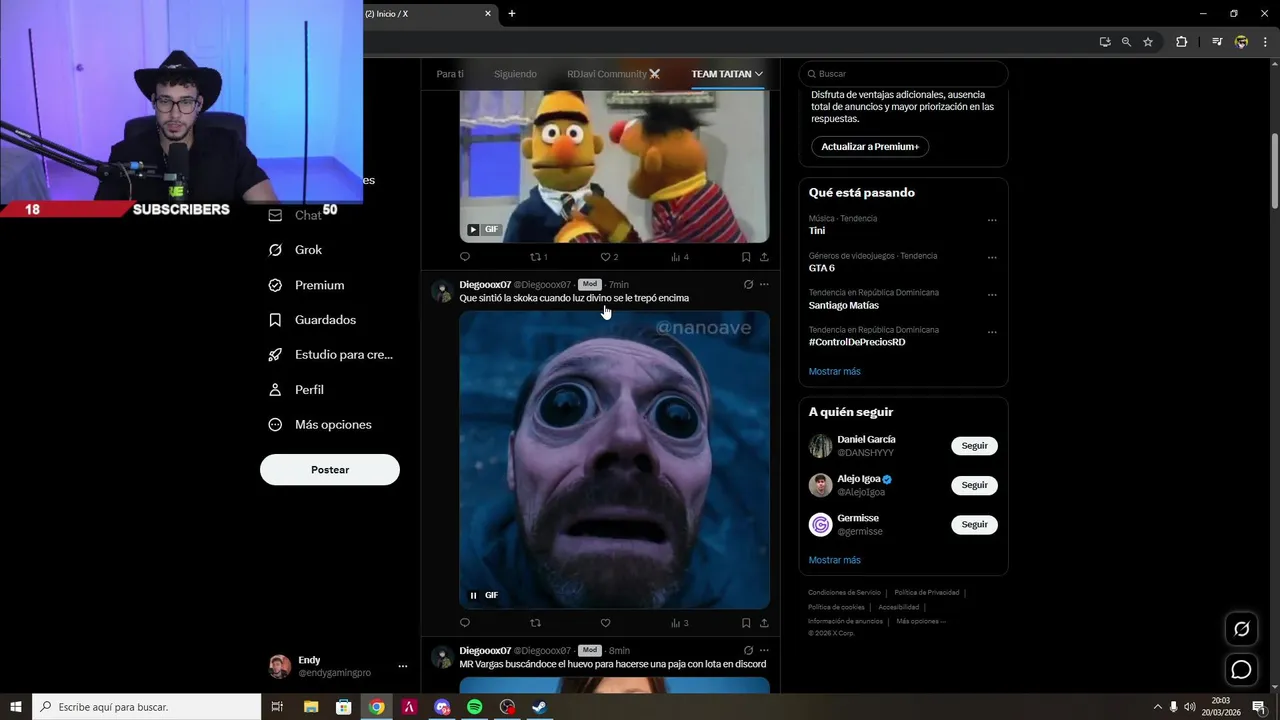Screen dimensions: 1280x720
Task: Bookmark the Bert and Ernie post
Action: coord(746,257)
